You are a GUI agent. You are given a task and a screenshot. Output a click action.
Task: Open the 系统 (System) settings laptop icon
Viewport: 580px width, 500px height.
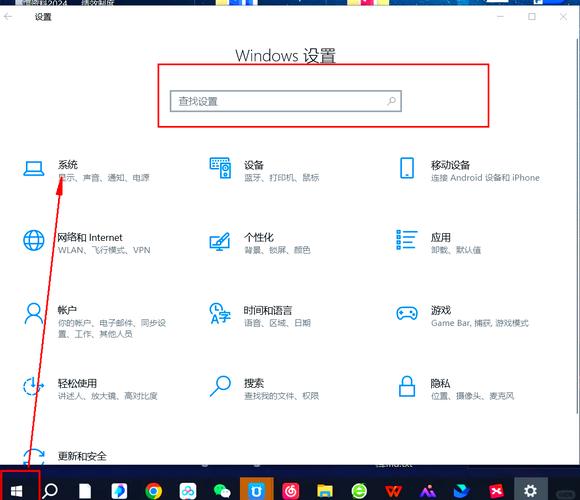tap(34, 169)
